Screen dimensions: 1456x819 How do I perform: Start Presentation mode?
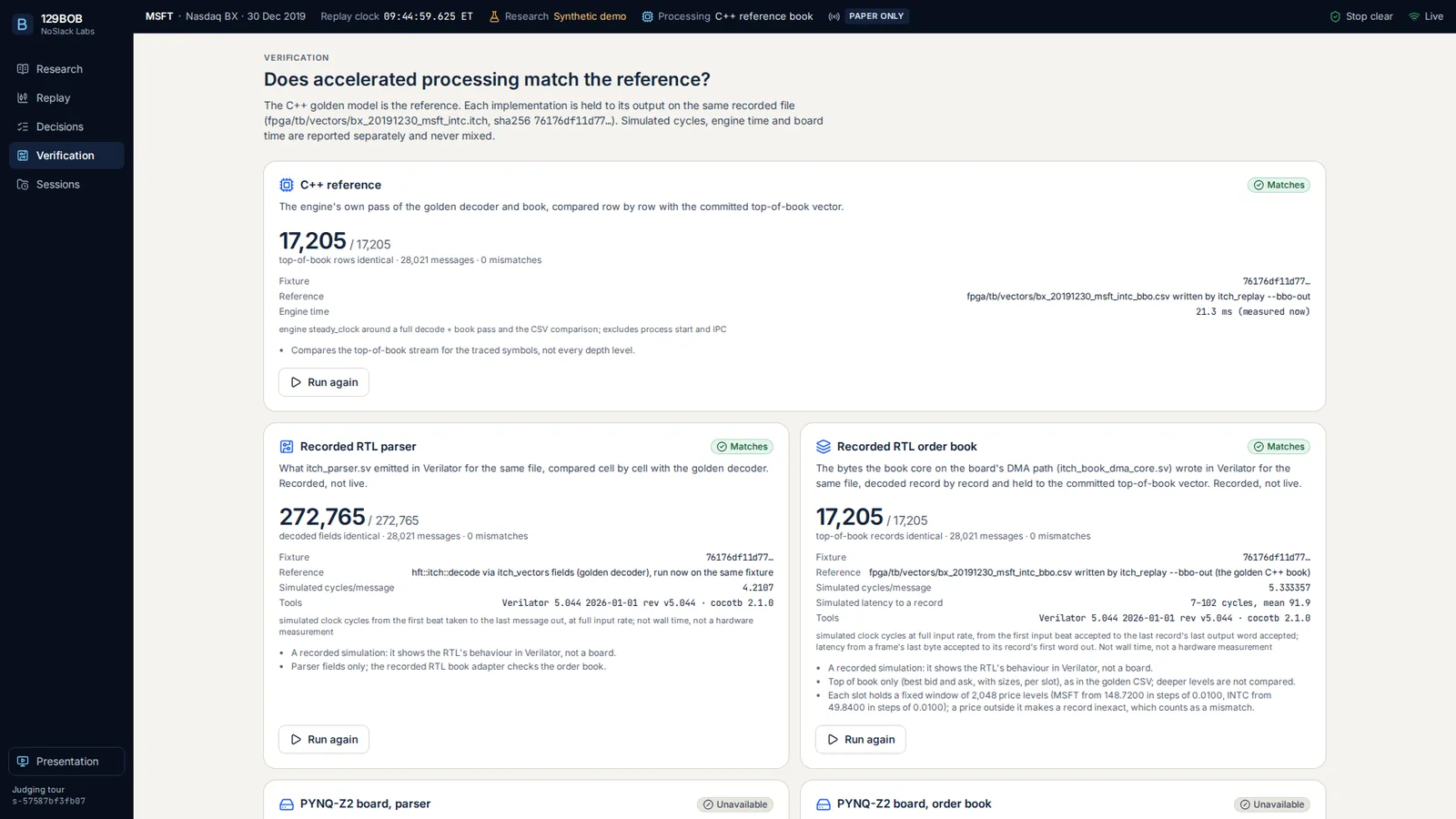tap(66, 762)
